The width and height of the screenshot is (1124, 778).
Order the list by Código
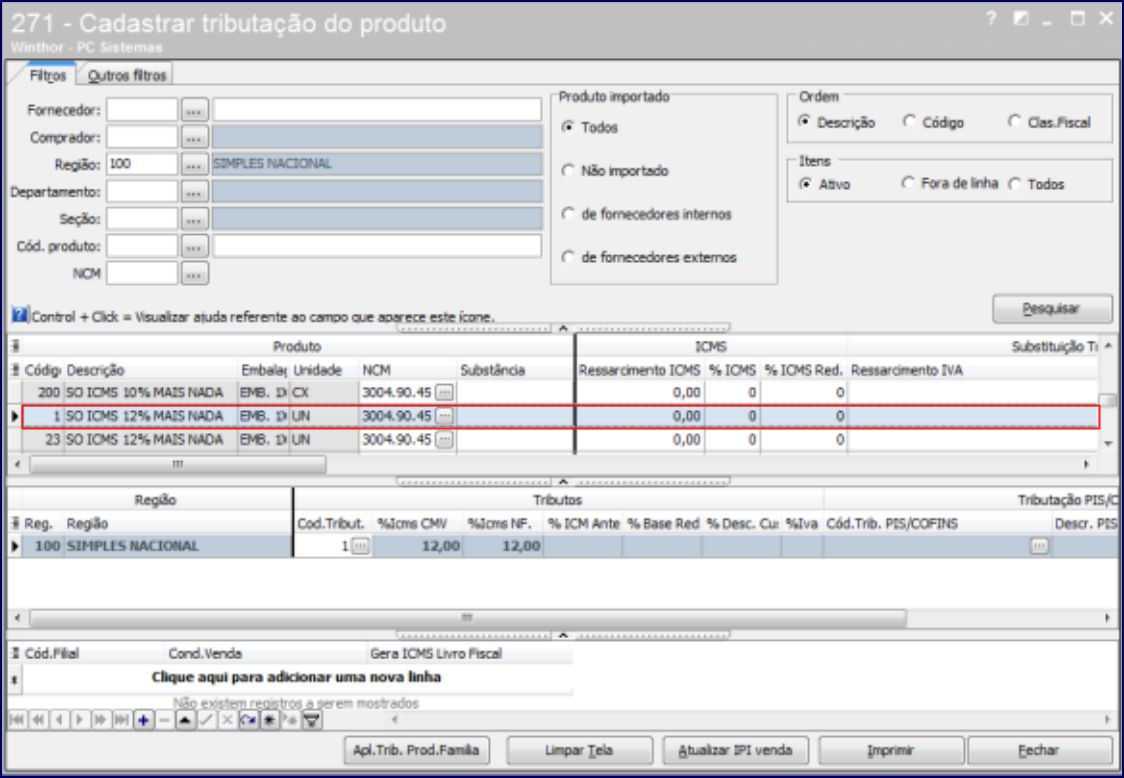(933, 122)
